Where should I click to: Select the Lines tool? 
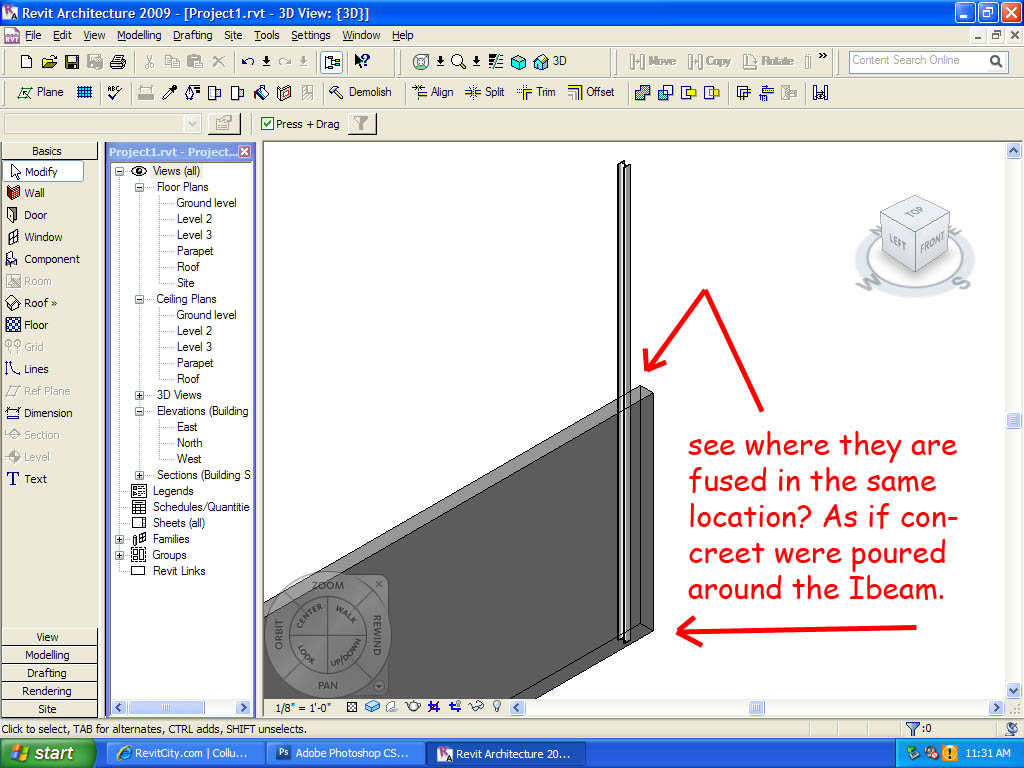[27, 369]
